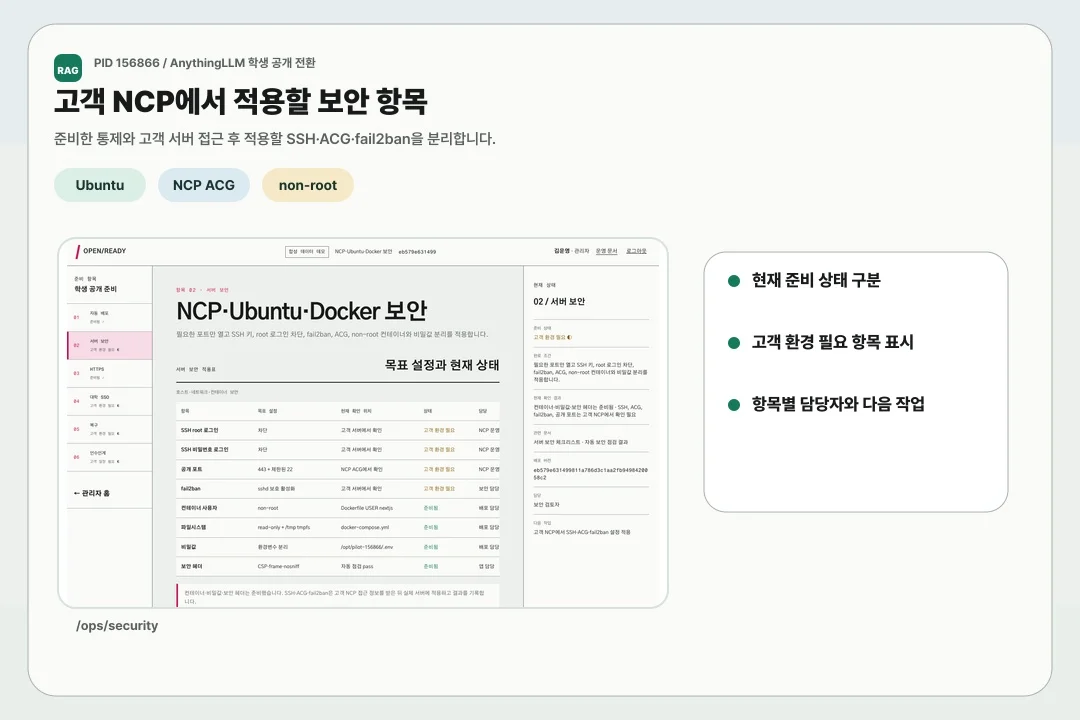
Task: Click the 공개 포트 row label
Action: point(191,469)
